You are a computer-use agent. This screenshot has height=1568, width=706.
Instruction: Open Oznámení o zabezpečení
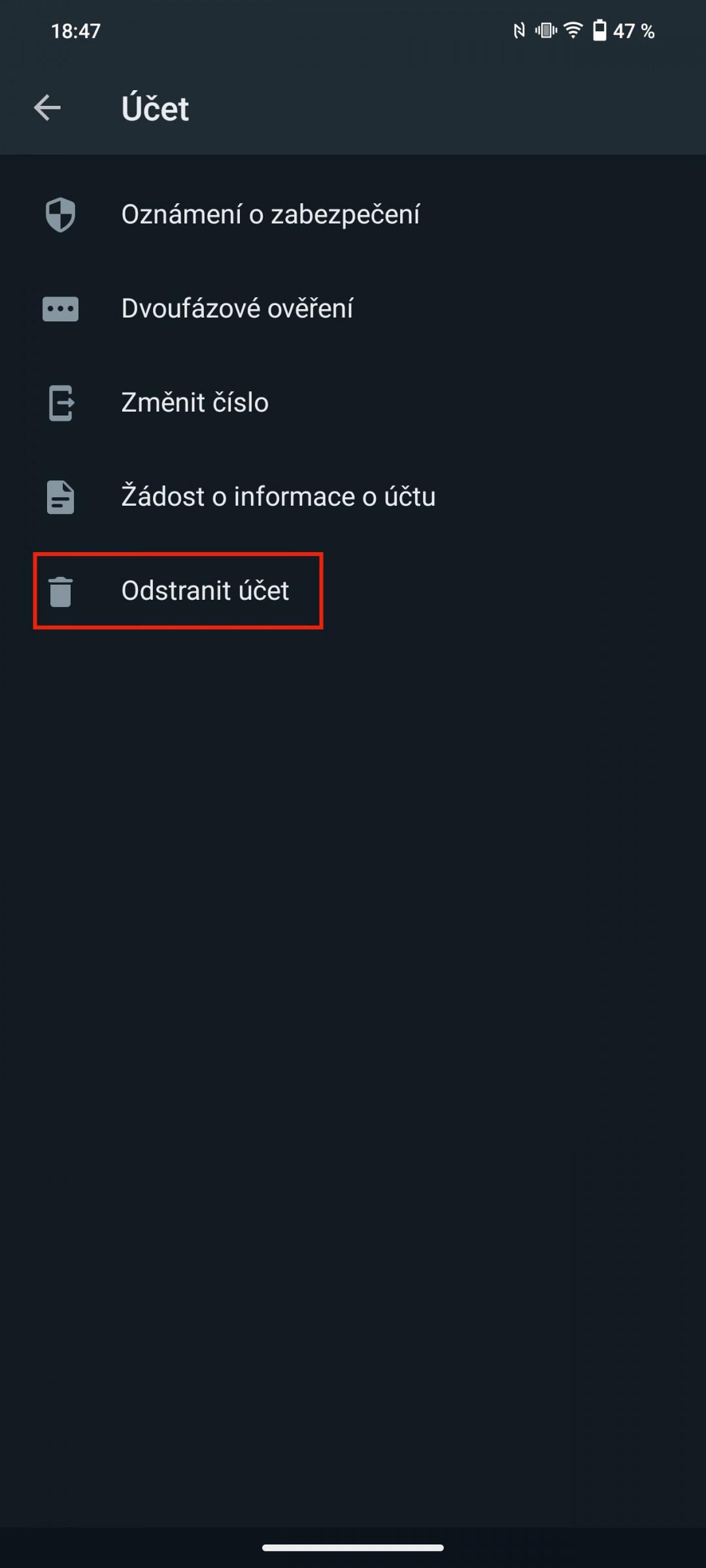(353, 214)
